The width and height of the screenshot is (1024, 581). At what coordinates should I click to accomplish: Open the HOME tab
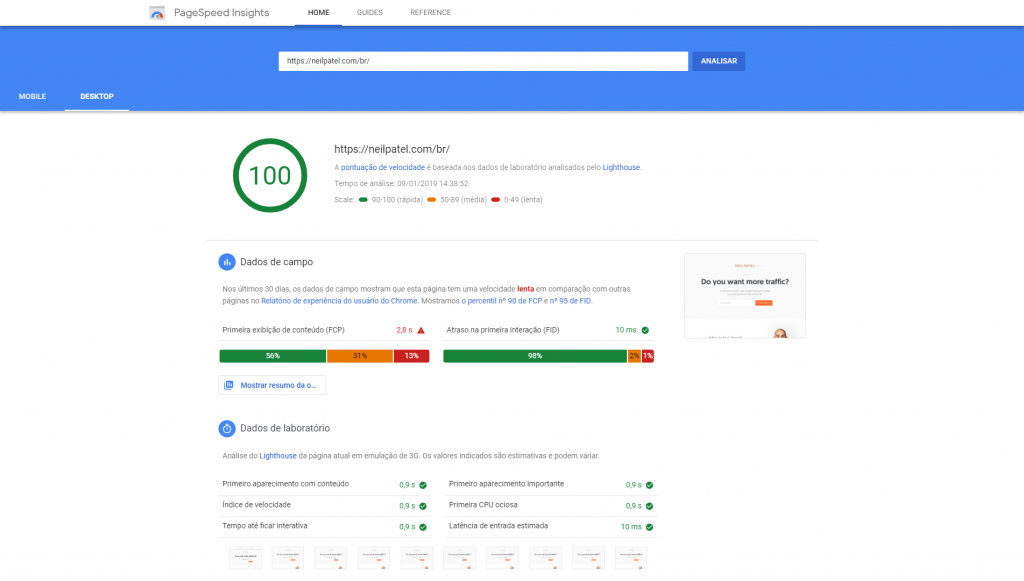(319, 12)
